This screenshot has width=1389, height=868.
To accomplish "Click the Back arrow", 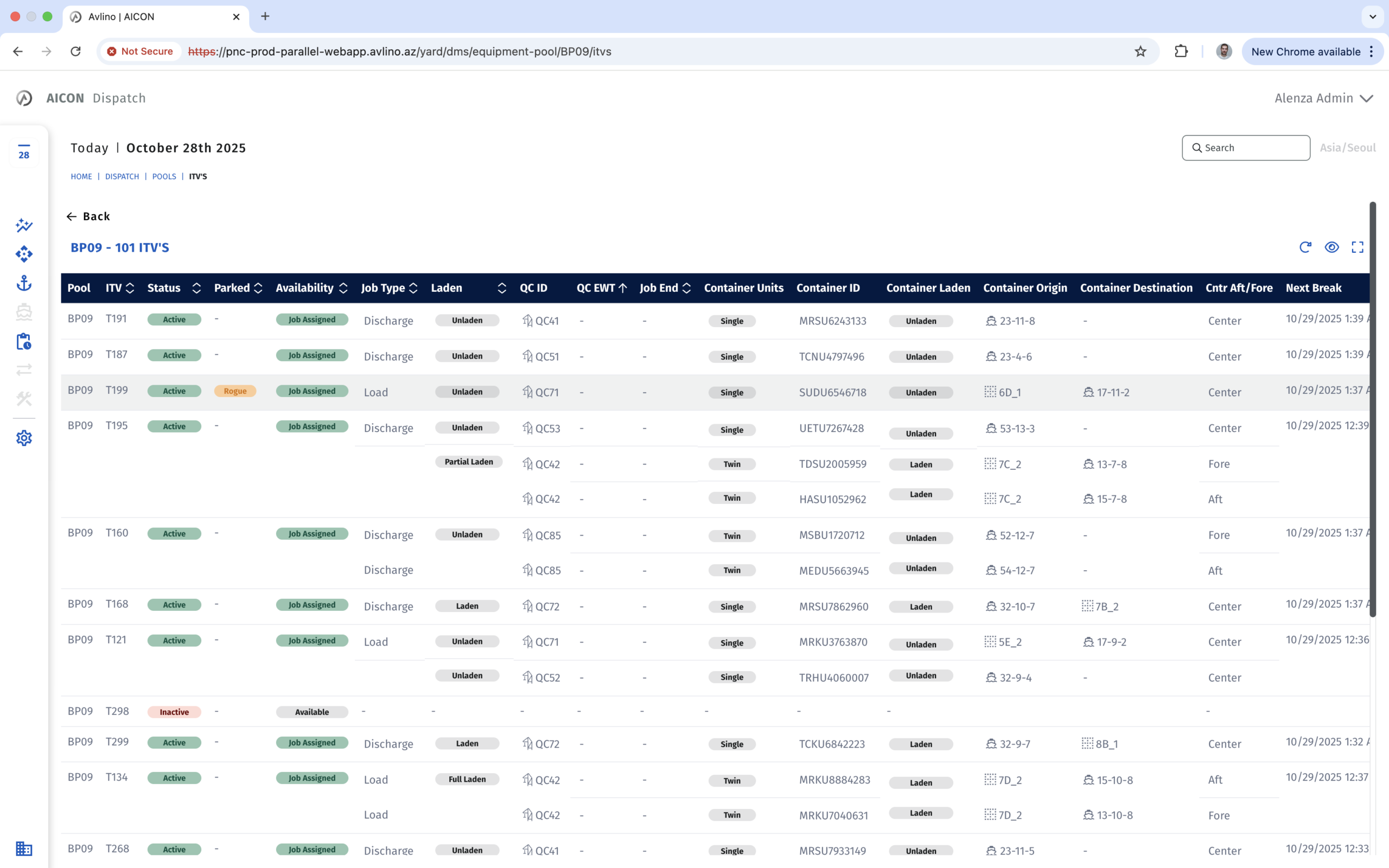I will pyautogui.click(x=71, y=216).
